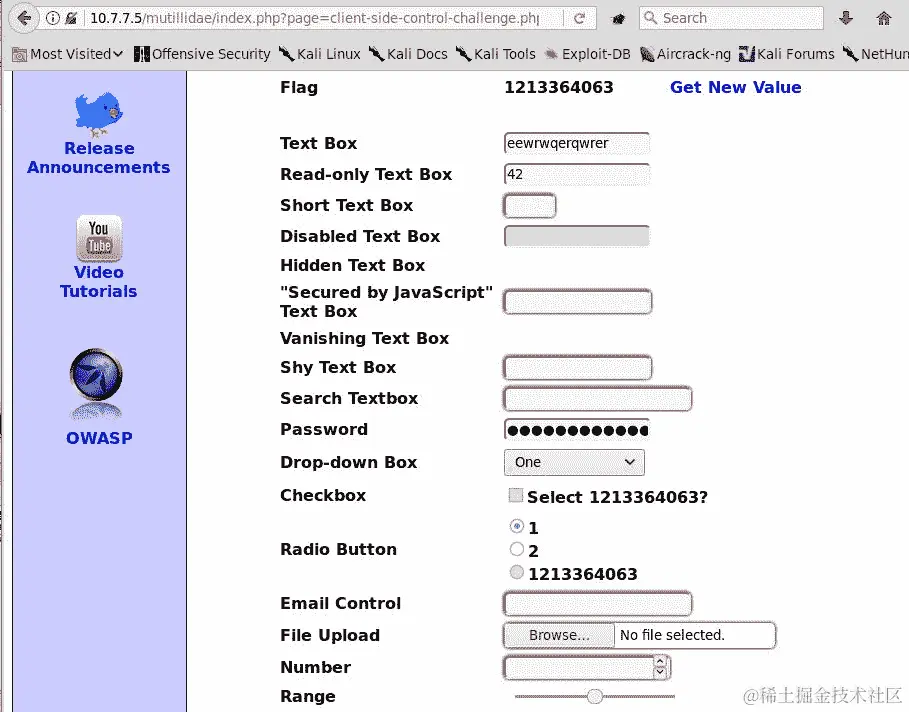Click the Get New Value link
Screen dimensions: 909x712
[x=736, y=87]
